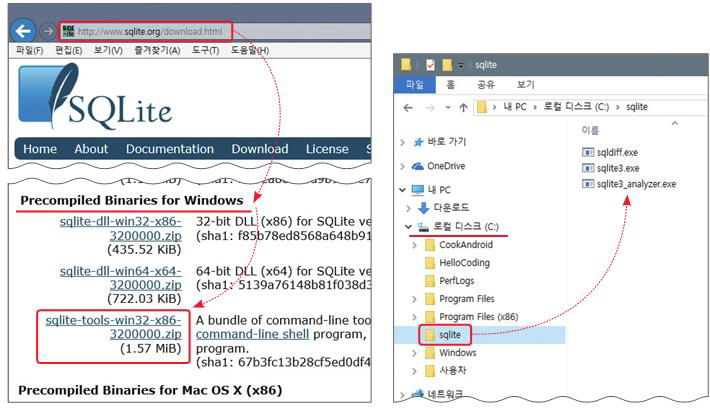Open recent locations dropdown in Explorer

click(448, 108)
